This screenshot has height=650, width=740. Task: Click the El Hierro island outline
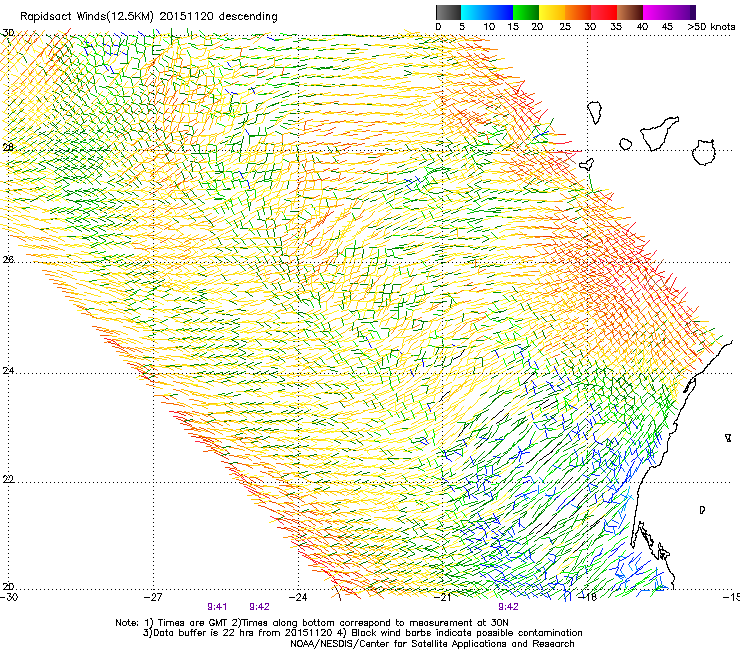point(587,165)
